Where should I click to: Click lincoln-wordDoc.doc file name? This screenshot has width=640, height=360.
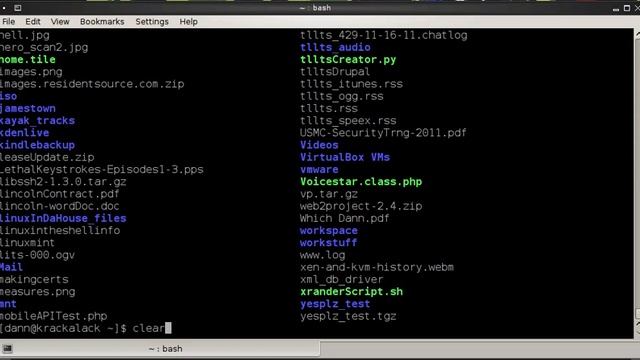coord(60,206)
